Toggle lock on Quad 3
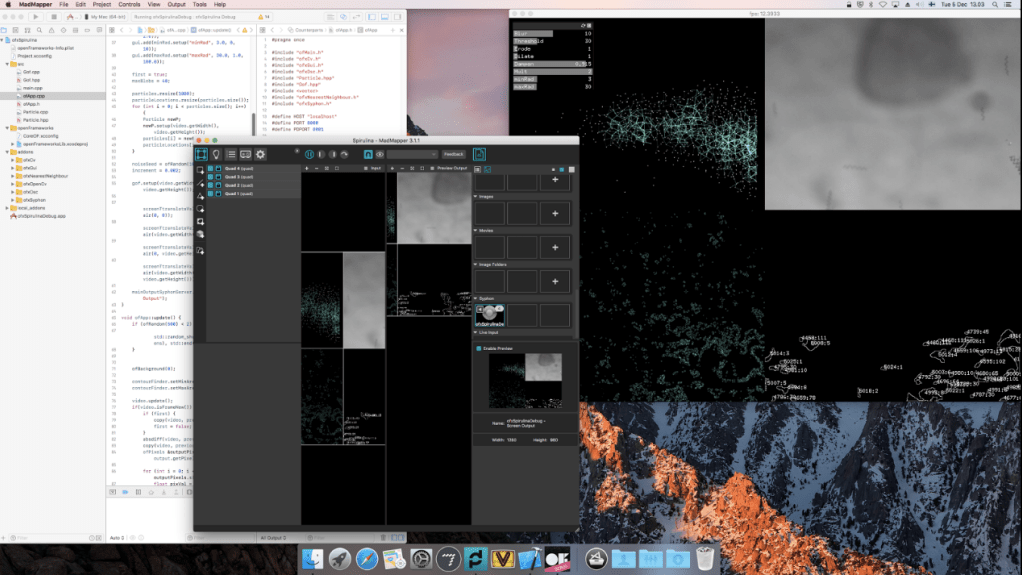 click(218, 177)
